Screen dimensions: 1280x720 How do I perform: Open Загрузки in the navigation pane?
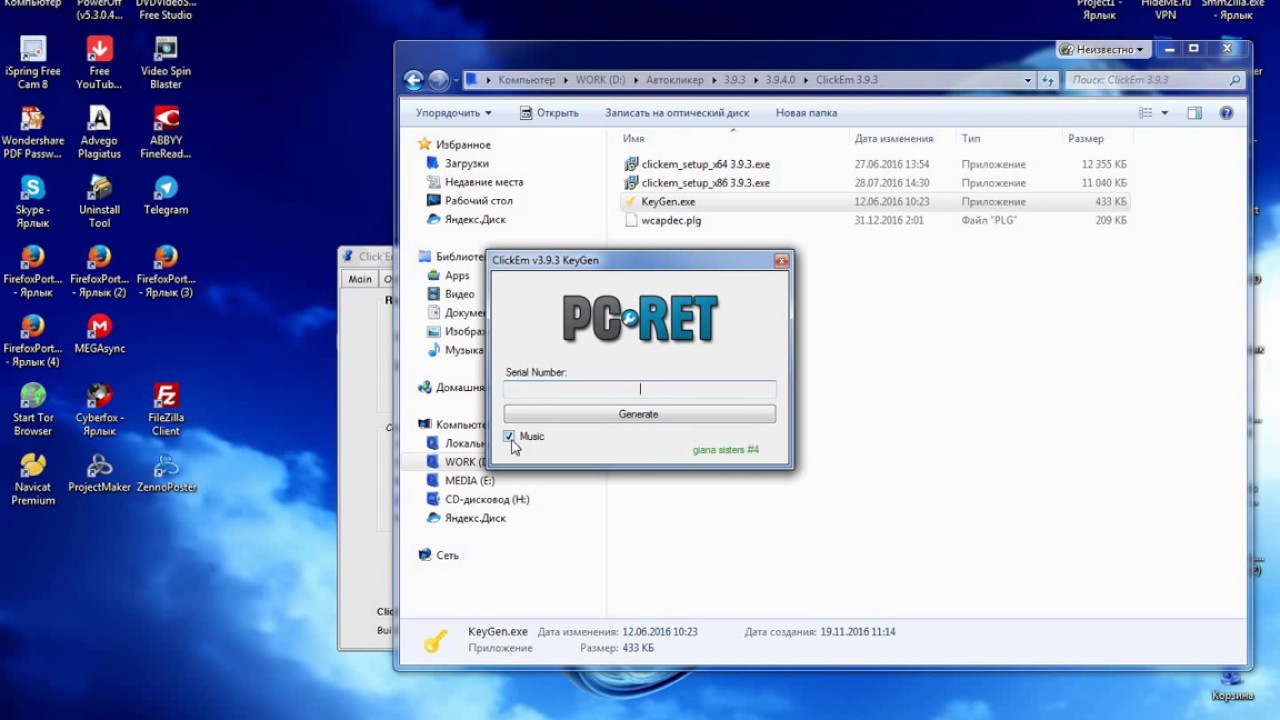point(466,163)
